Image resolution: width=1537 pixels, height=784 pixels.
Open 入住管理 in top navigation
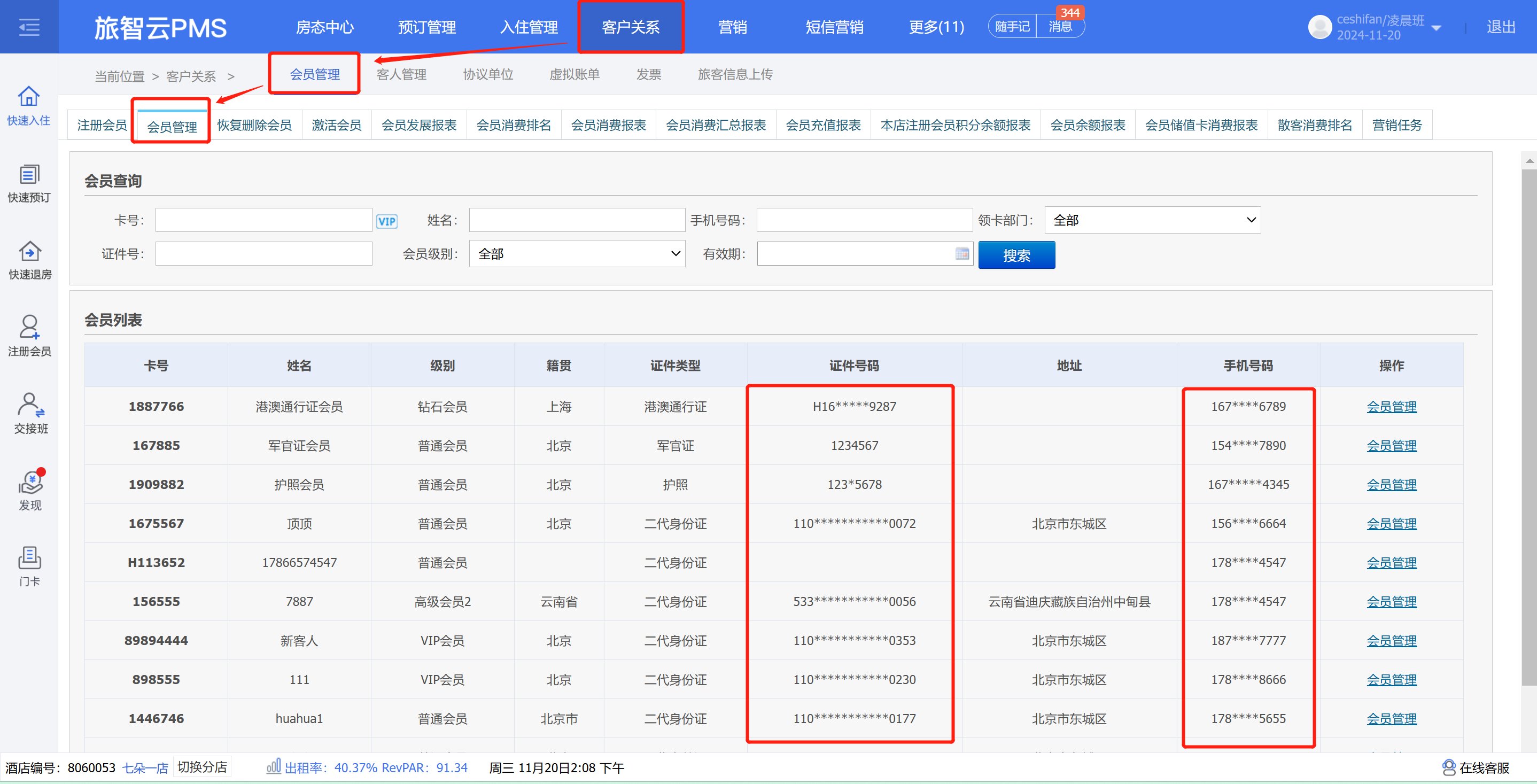coord(529,27)
